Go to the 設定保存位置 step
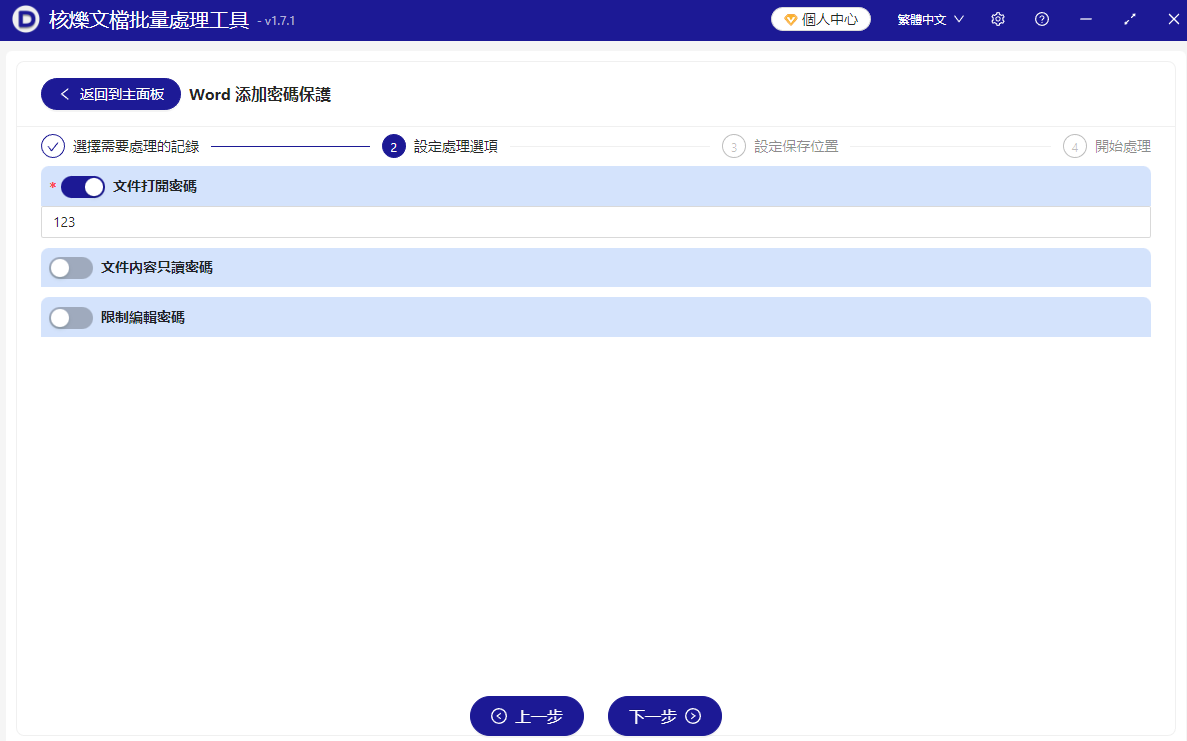The image size is (1187, 741). click(796, 147)
